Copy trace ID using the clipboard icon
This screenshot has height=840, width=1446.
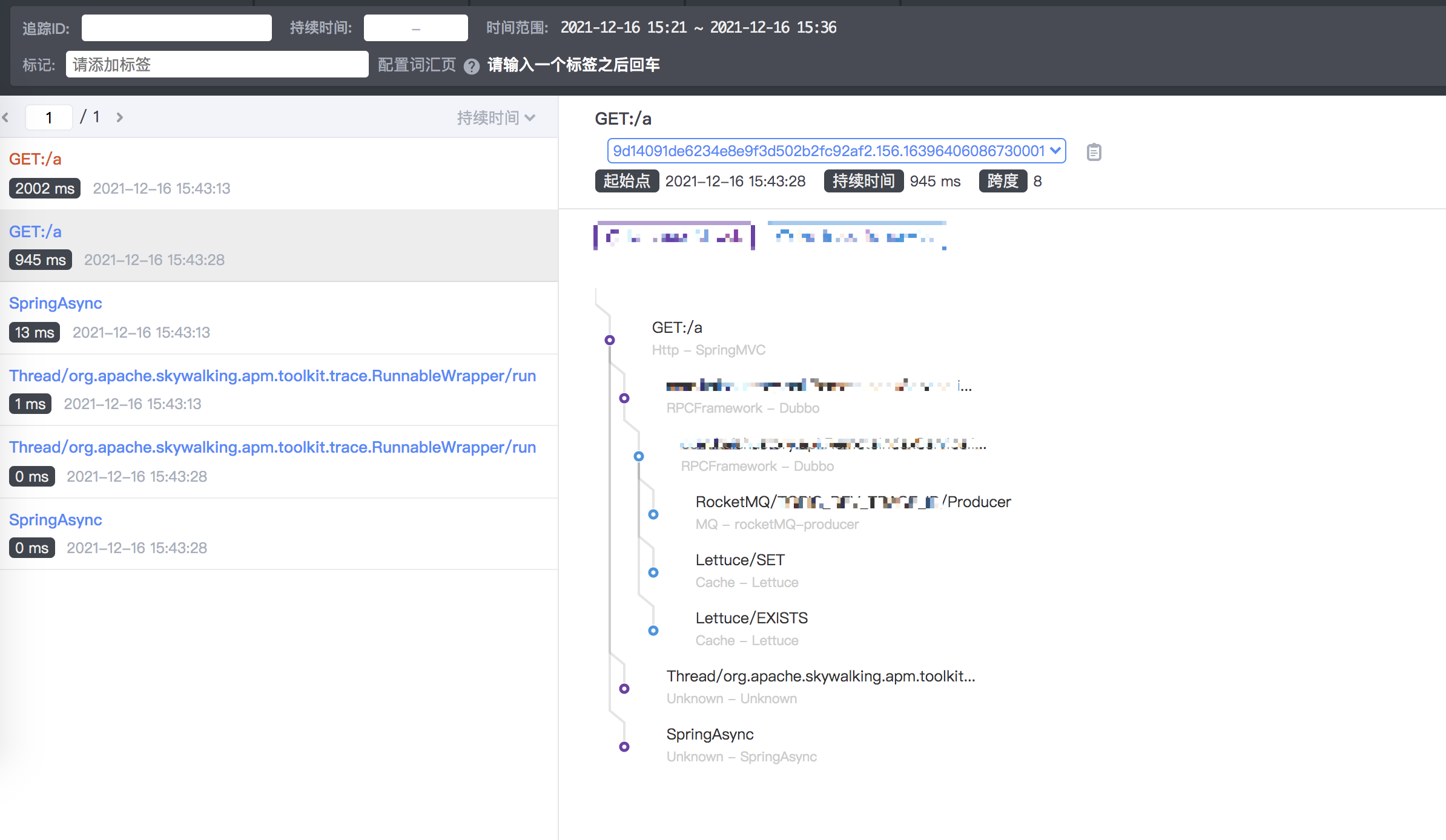click(1094, 152)
